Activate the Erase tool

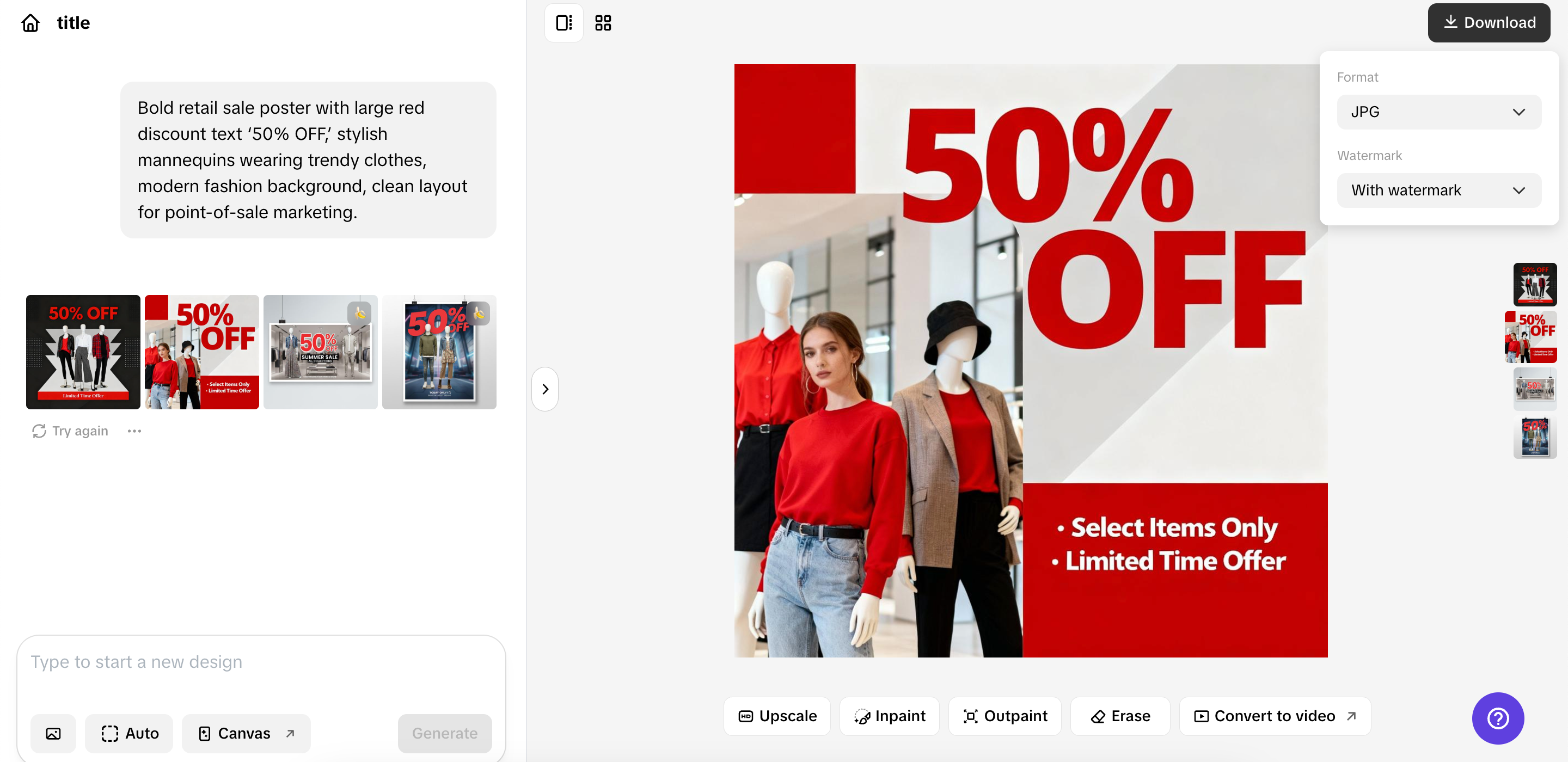1120,716
